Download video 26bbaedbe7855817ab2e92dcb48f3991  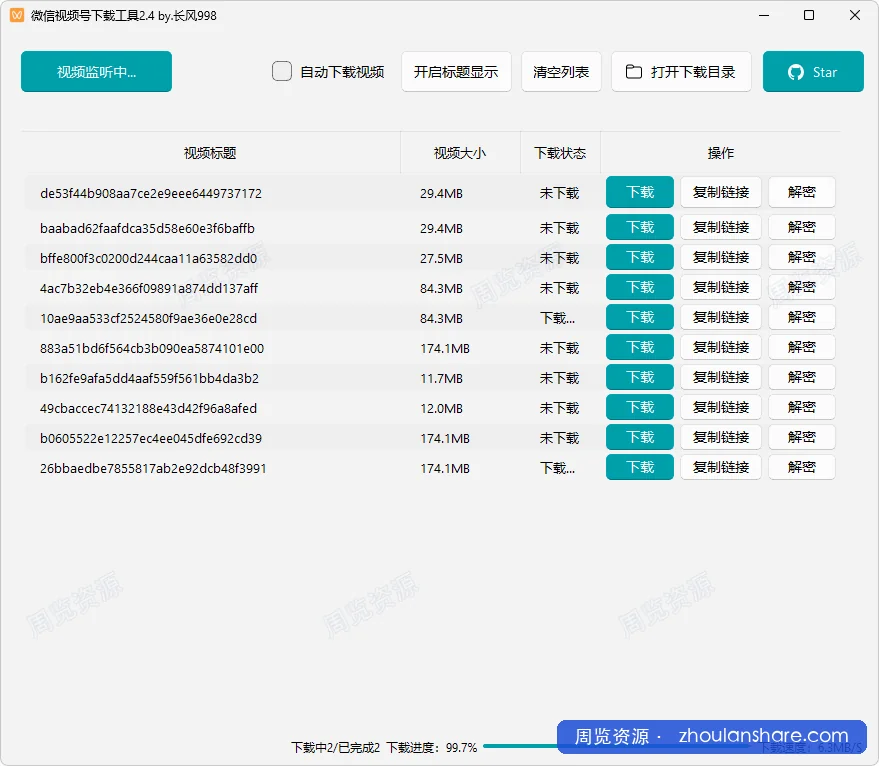click(x=640, y=467)
